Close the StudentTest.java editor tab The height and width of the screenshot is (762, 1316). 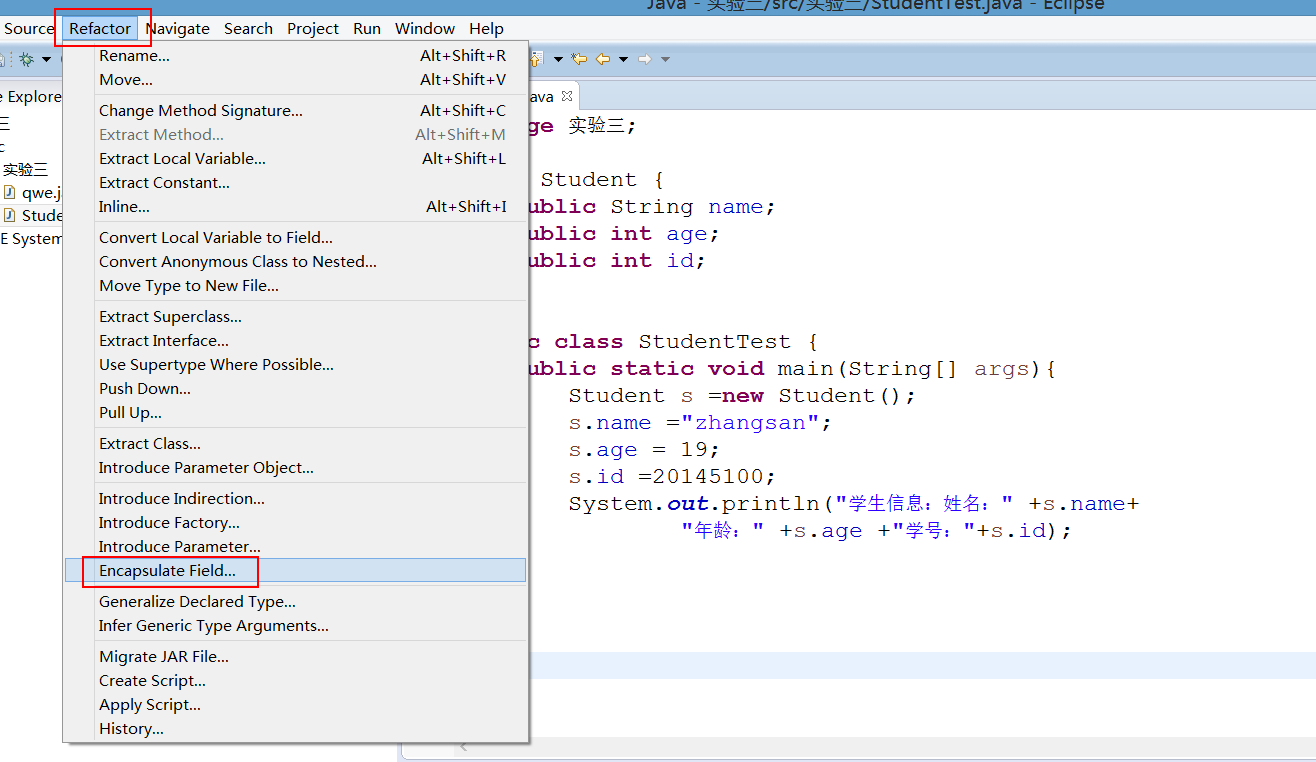click(x=566, y=96)
